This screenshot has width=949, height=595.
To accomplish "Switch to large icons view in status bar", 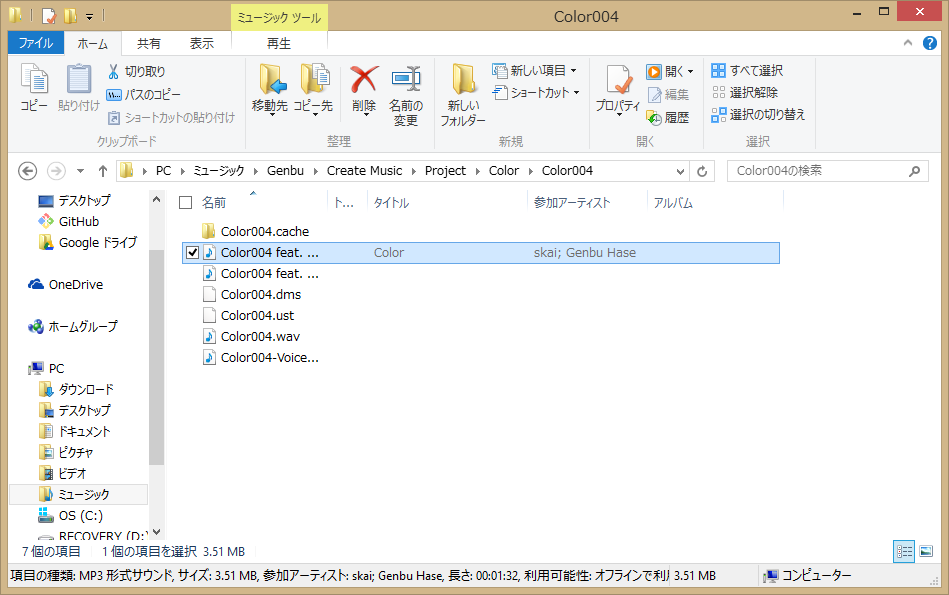I will 926,551.
